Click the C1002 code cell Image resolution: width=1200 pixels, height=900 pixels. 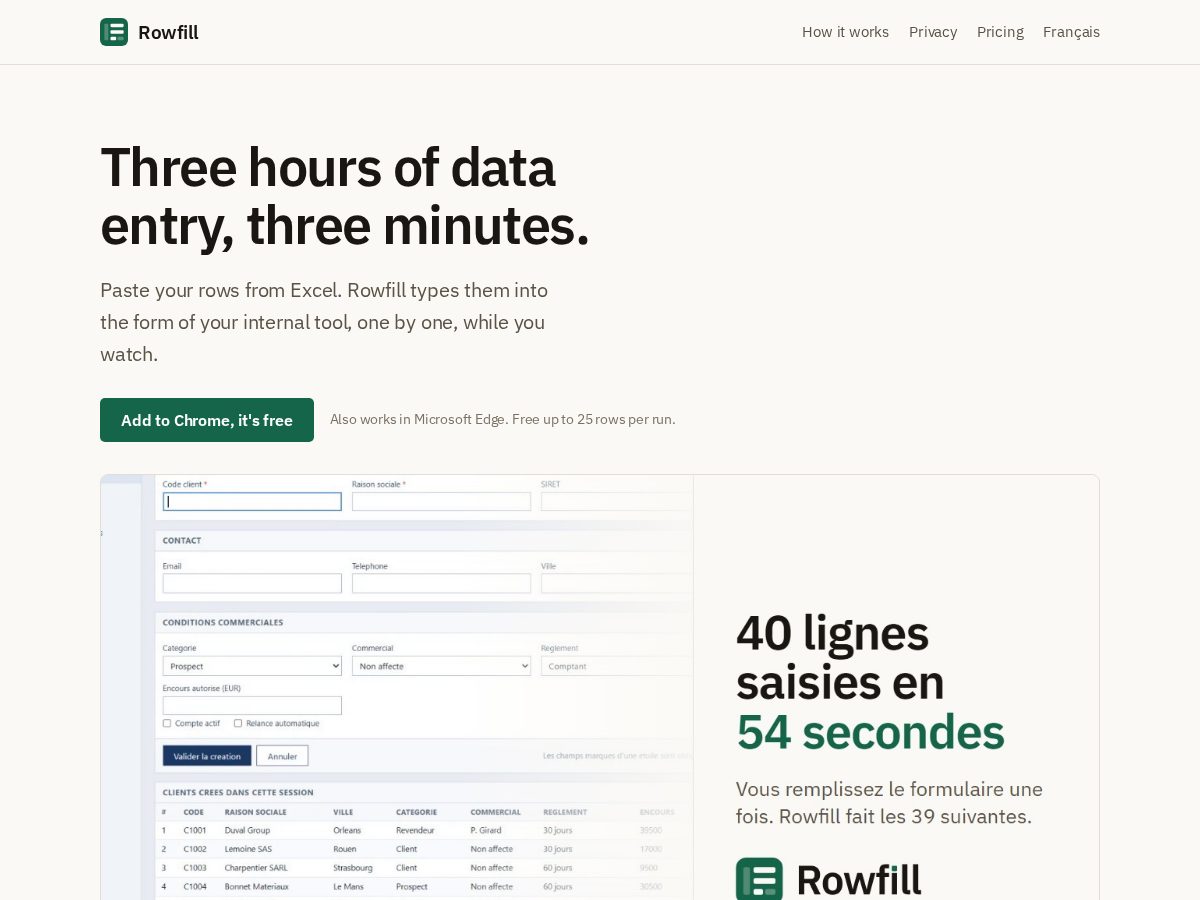pyautogui.click(x=195, y=849)
